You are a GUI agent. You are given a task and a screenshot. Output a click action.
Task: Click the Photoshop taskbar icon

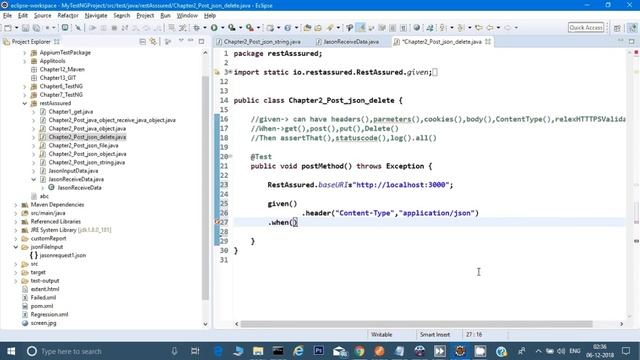coord(319,351)
